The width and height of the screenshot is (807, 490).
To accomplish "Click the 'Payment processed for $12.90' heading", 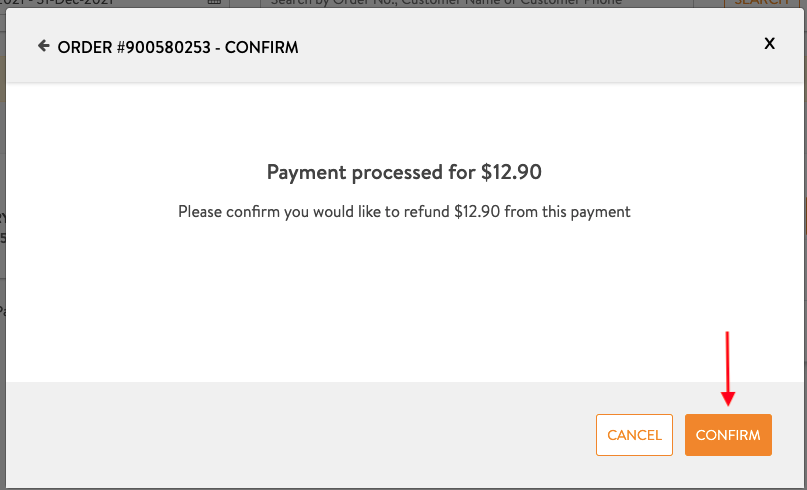I will pyautogui.click(x=404, y=172).
